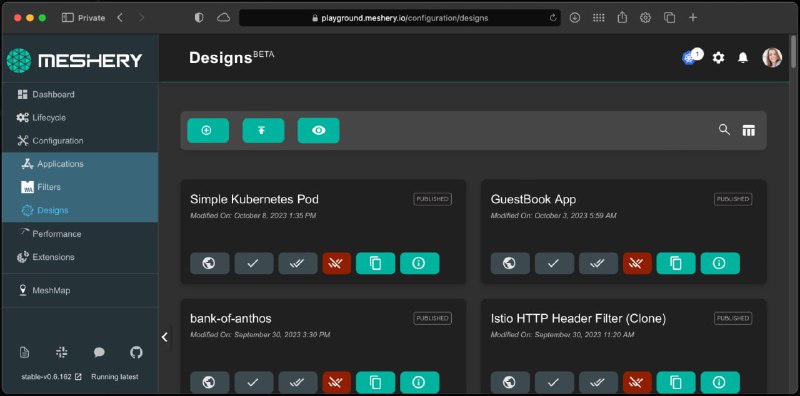Image resolution: width=800 pixels, height=396 pixels.
Task: Open info for GuestBook App
Action: click(720, 263)
